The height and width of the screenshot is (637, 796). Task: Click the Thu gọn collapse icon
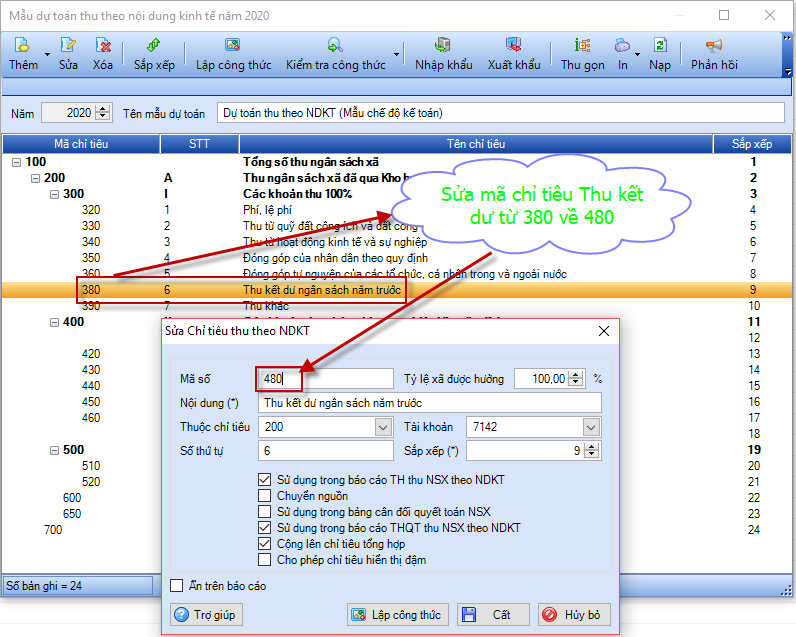[582, 46]
